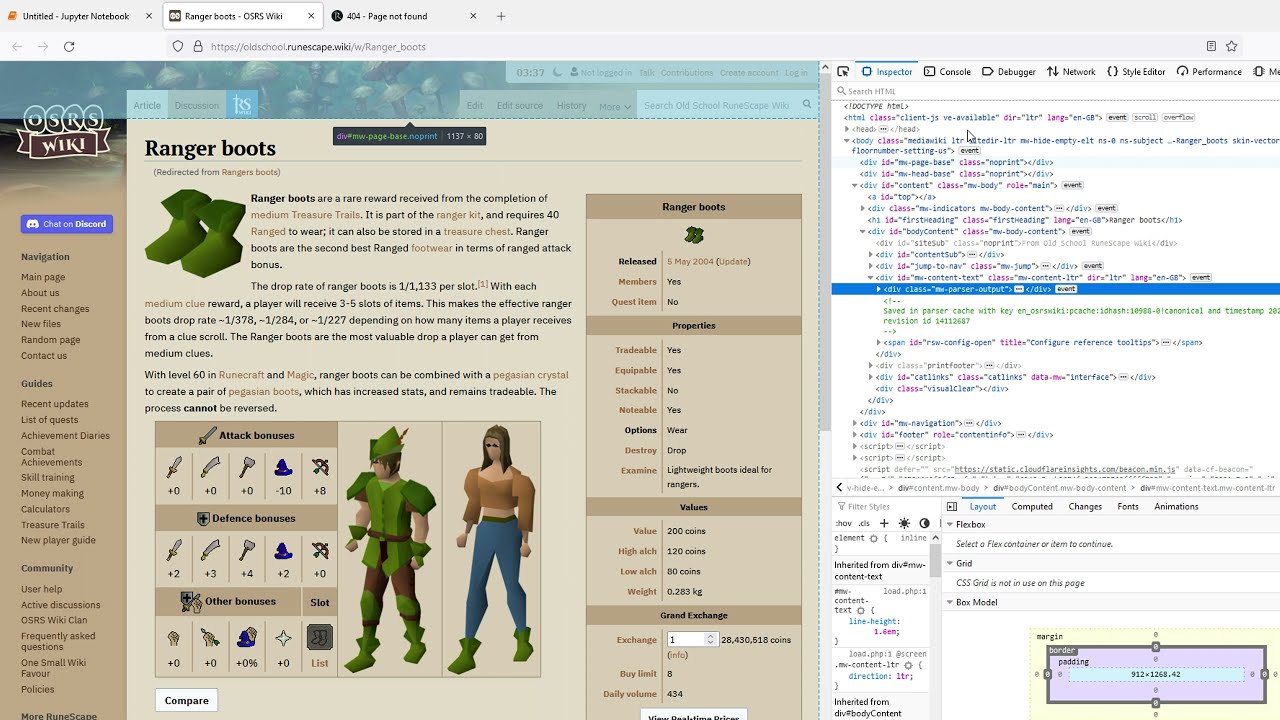Toggle the .cls class panel
Image resolution: width=1280 pixels, height=720 pixels.
point(864,523)
